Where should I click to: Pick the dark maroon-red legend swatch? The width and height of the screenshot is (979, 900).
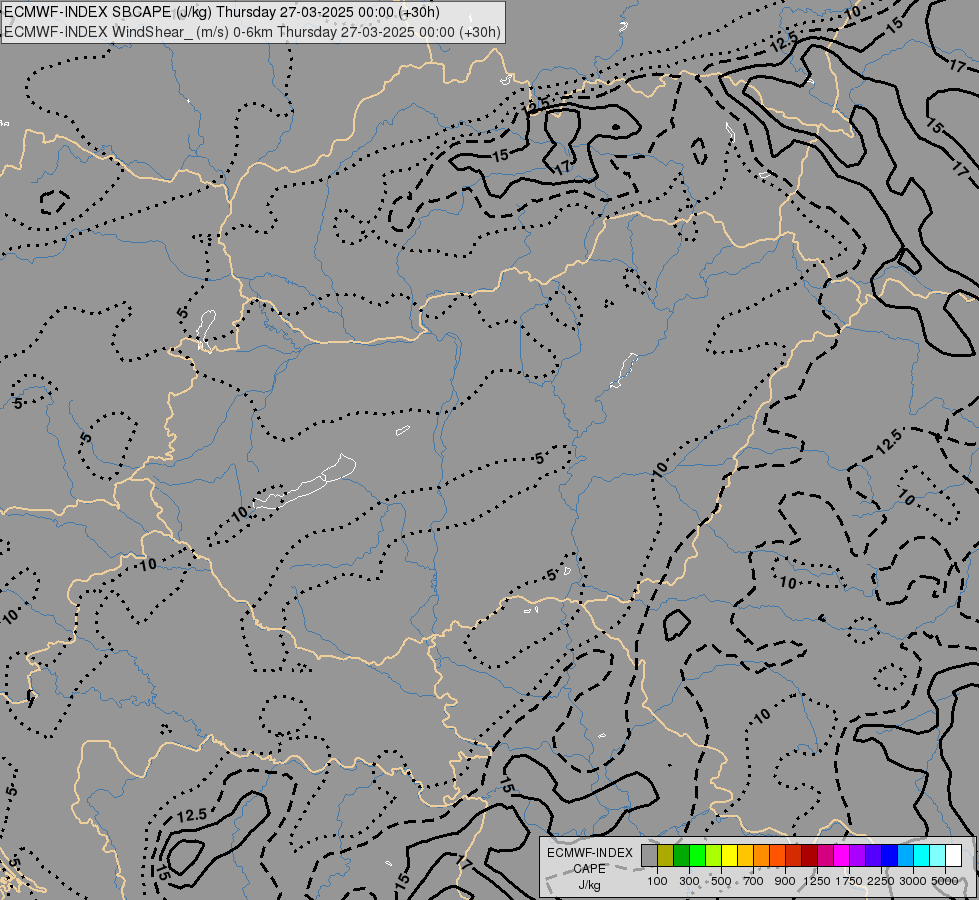809,856
